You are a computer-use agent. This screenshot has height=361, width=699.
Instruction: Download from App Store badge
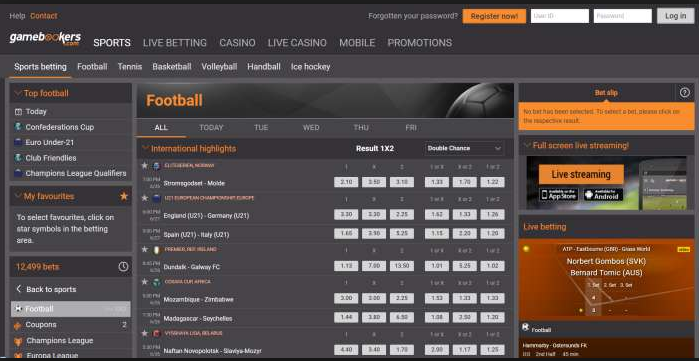coord(559,195)
